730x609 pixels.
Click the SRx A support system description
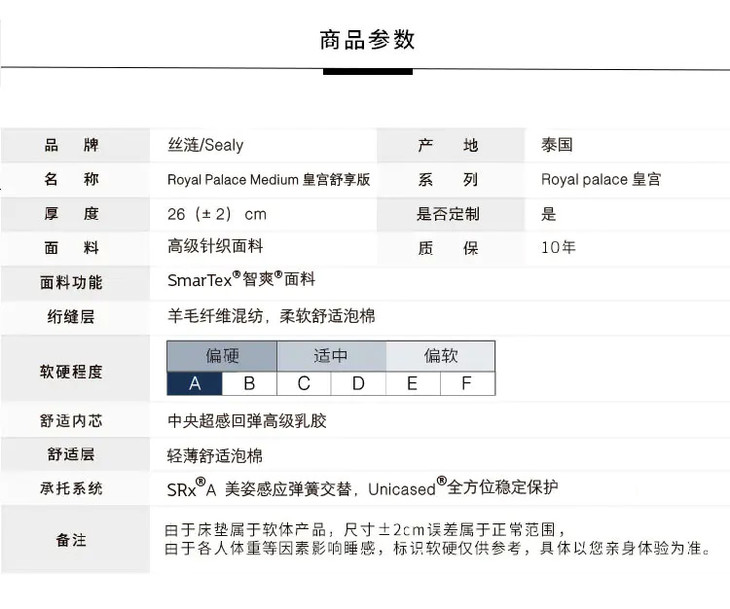(x=362, y=488)
